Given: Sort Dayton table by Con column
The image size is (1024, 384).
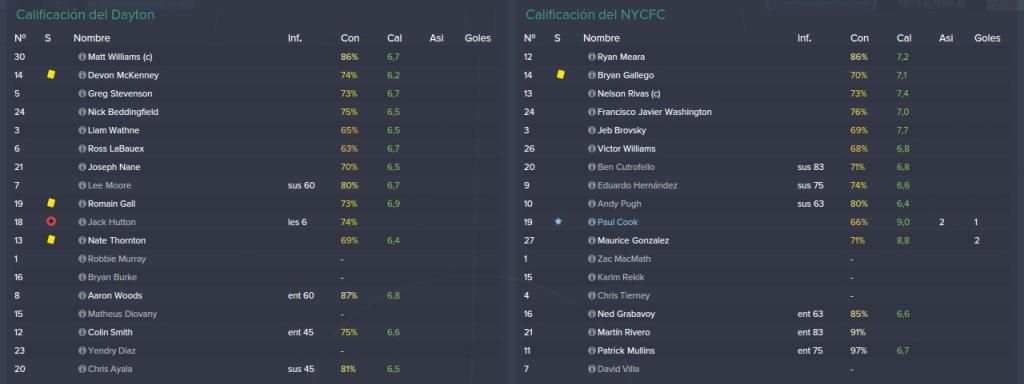Looking at the screenshot, I should pyautogui.click(x=349, y=39).
